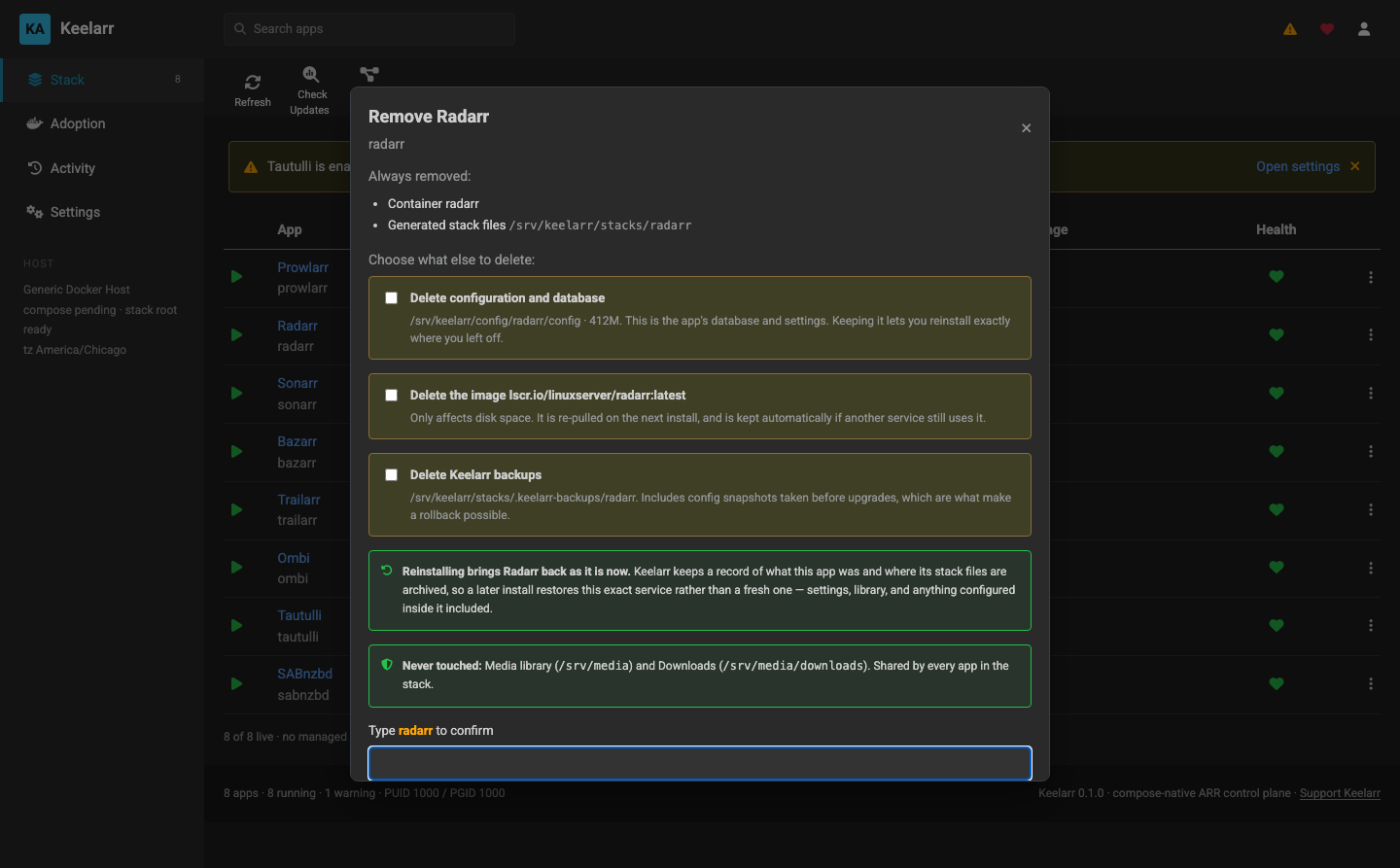Viewport: 1400px width, 868px height.
Task: Click the health heart for Ombi row
Action: pos(1277,568)
